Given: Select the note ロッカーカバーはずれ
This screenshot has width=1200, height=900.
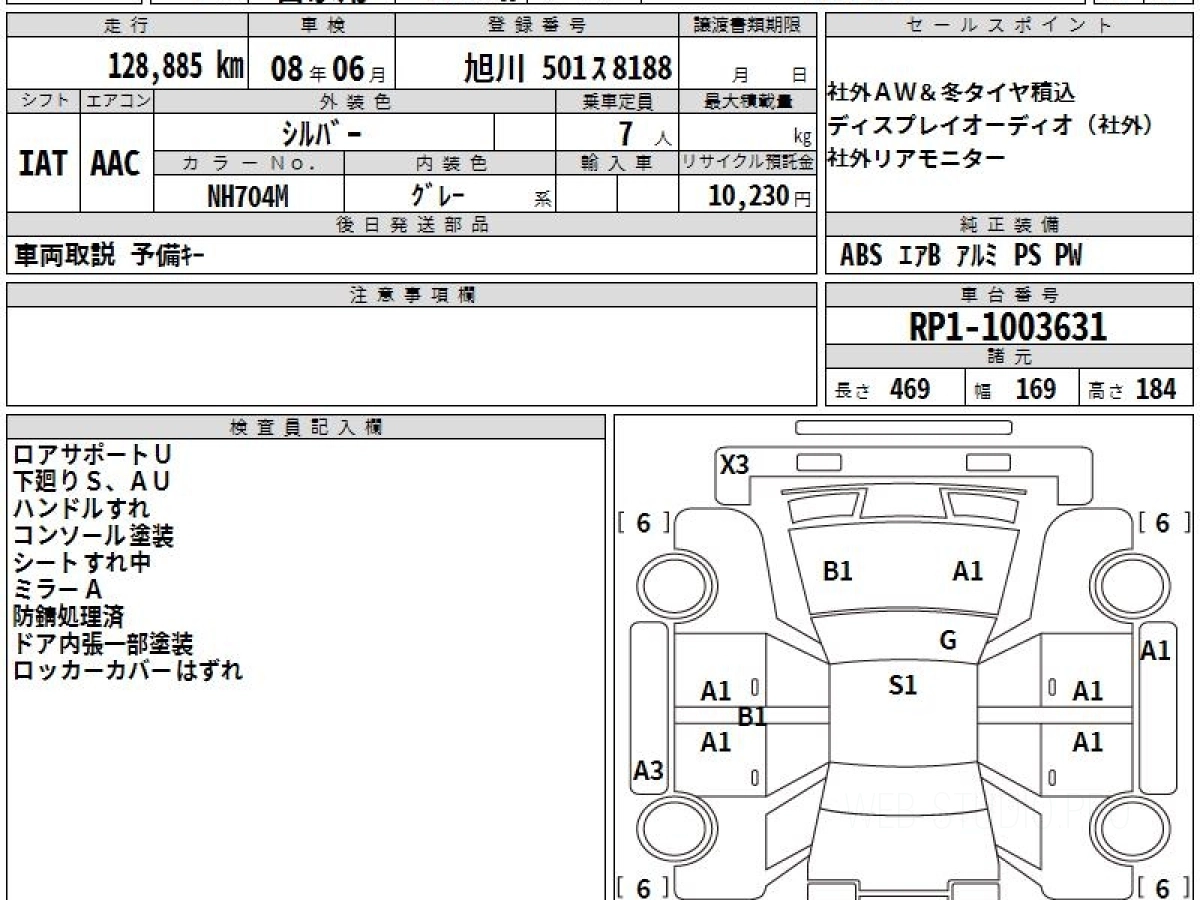Looking at the screenshot, I should [x=128, y=670].
